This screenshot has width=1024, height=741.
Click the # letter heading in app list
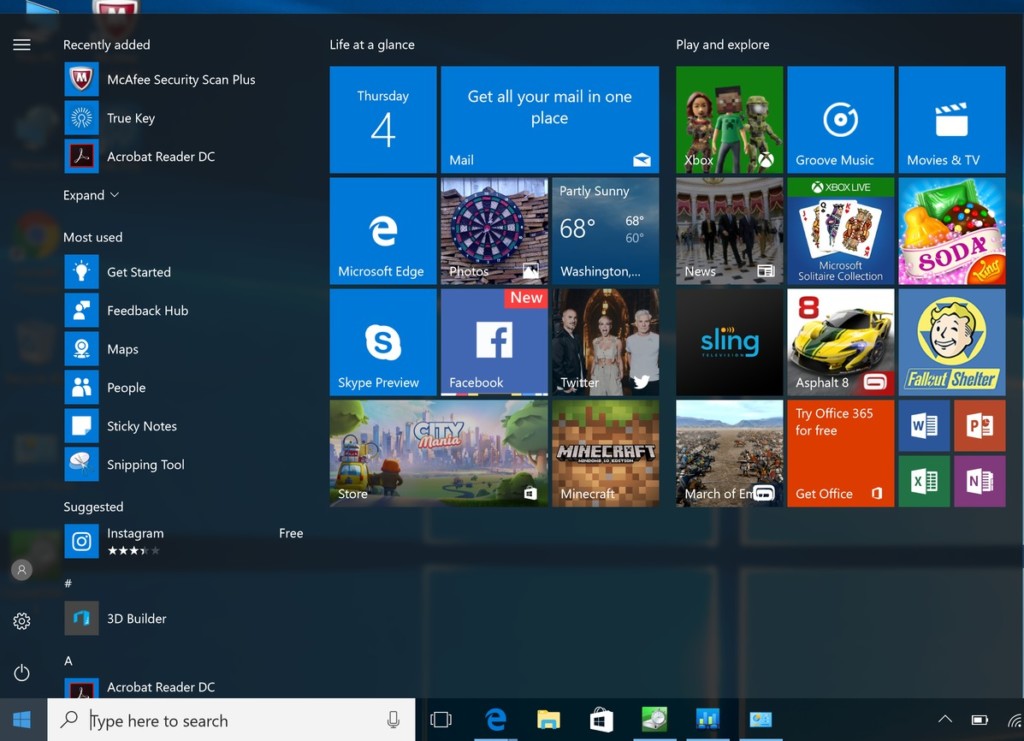[x=68, y=583]
